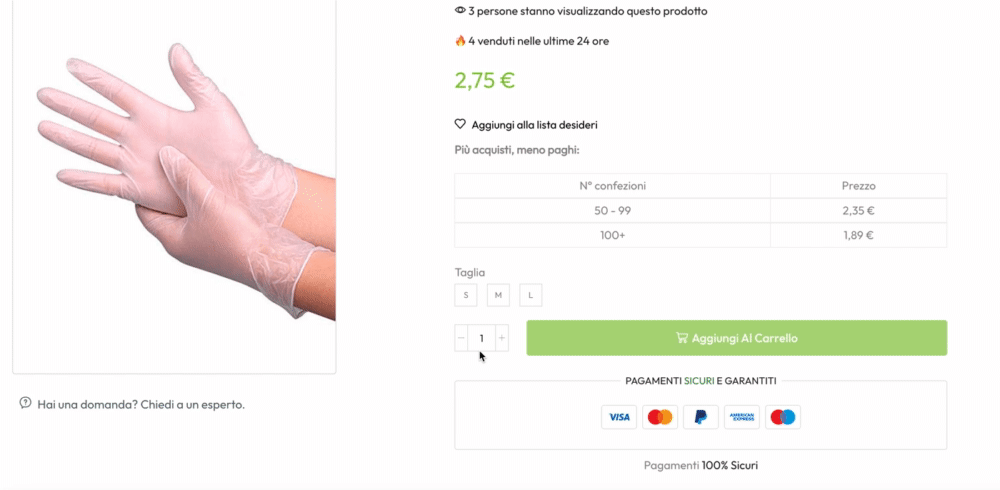Click Aggiungi Al Carrello button

pyautogui.click(x=737, y=338)
